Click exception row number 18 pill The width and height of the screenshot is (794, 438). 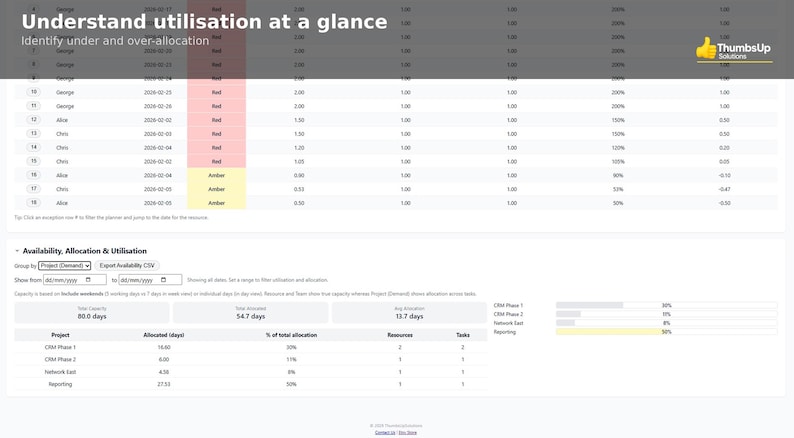pyautogui.click(x=33, y=203)
